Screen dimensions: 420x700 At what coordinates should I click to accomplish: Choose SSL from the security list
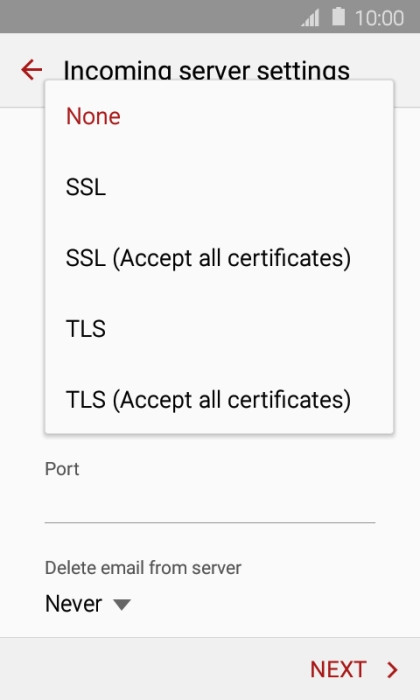click(219, 187)
